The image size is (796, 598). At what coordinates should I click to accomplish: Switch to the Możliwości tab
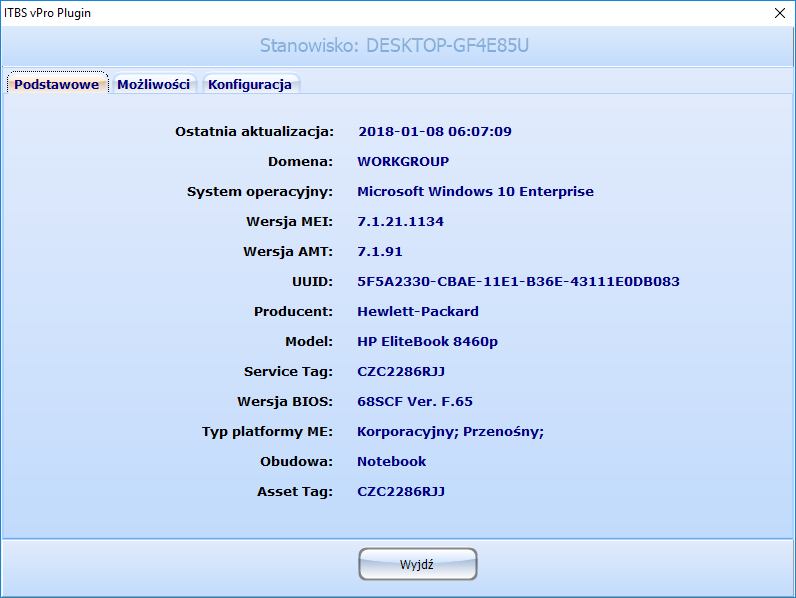coord(153,85)
